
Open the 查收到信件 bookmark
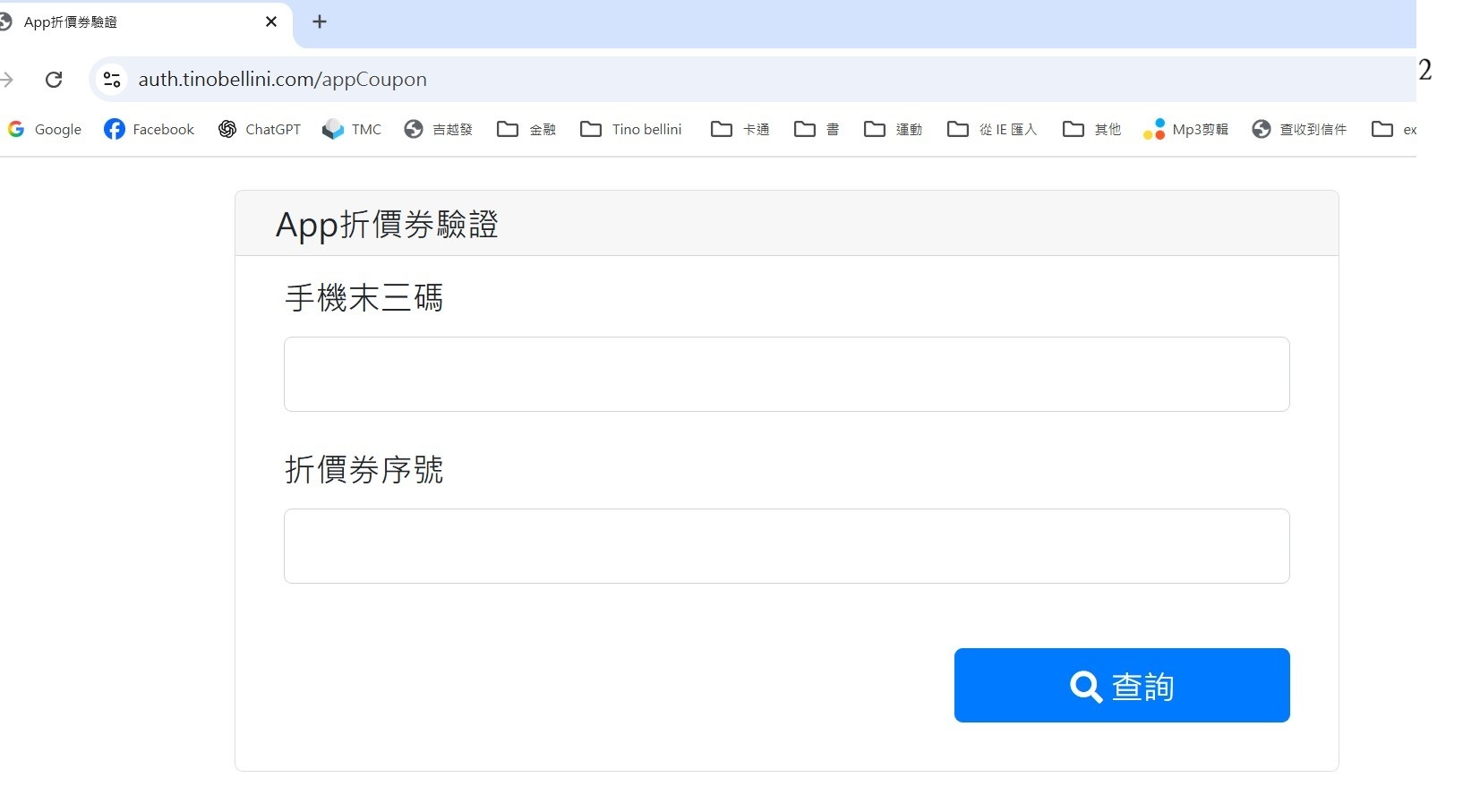(1300, 130)
